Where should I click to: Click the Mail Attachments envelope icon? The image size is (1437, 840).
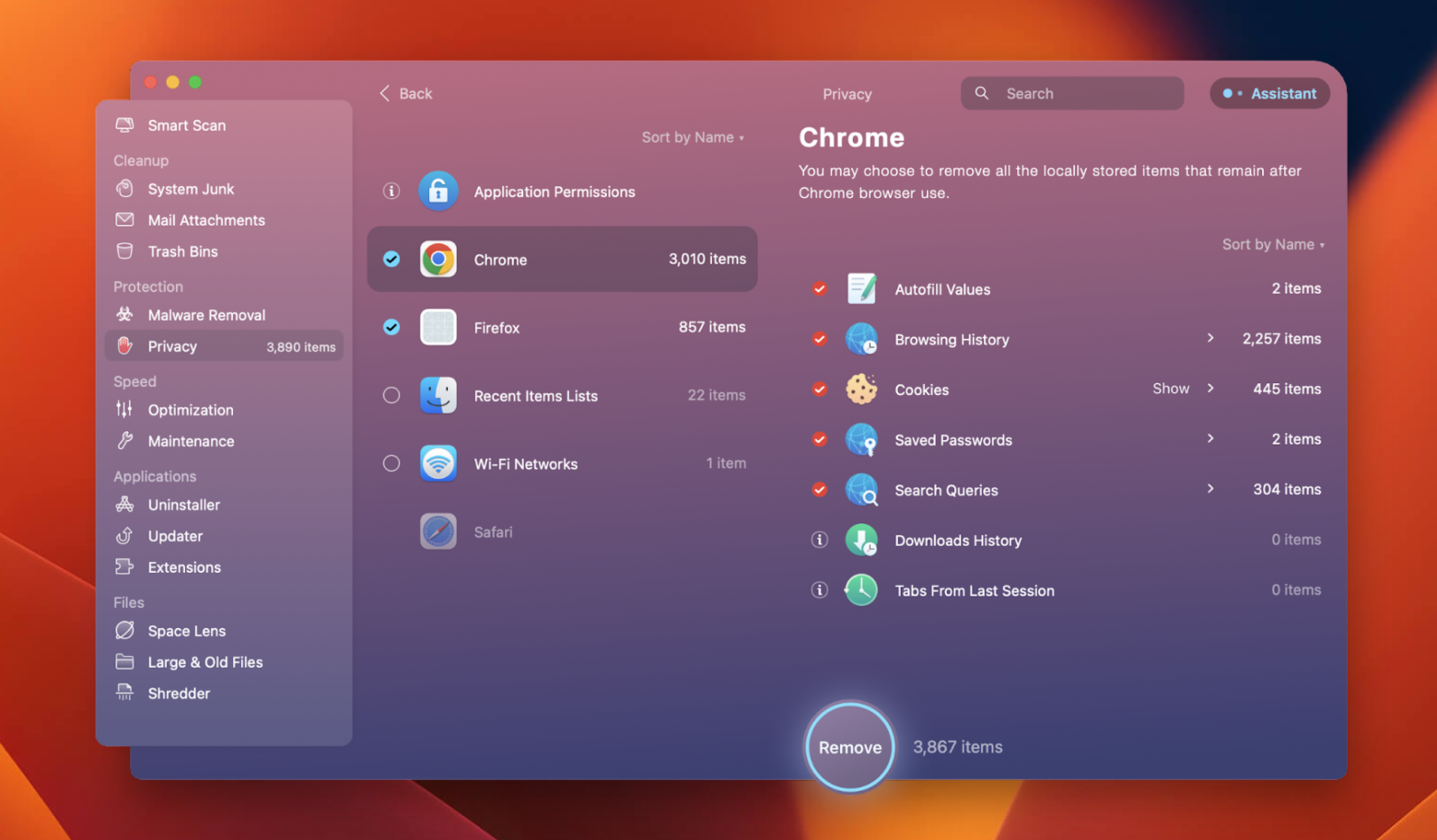(x=124, y=219)
